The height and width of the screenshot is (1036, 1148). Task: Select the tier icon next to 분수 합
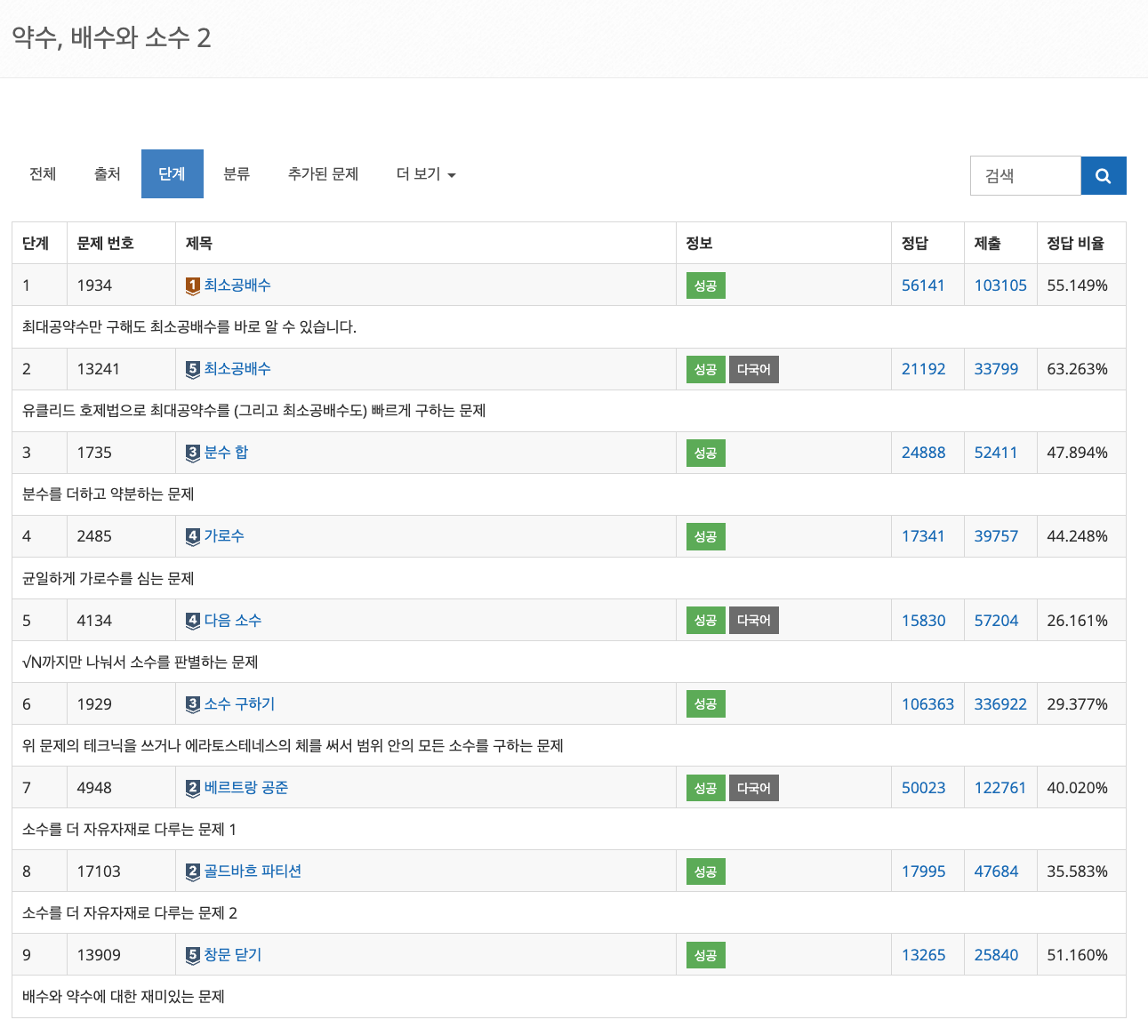coord(192,453)
